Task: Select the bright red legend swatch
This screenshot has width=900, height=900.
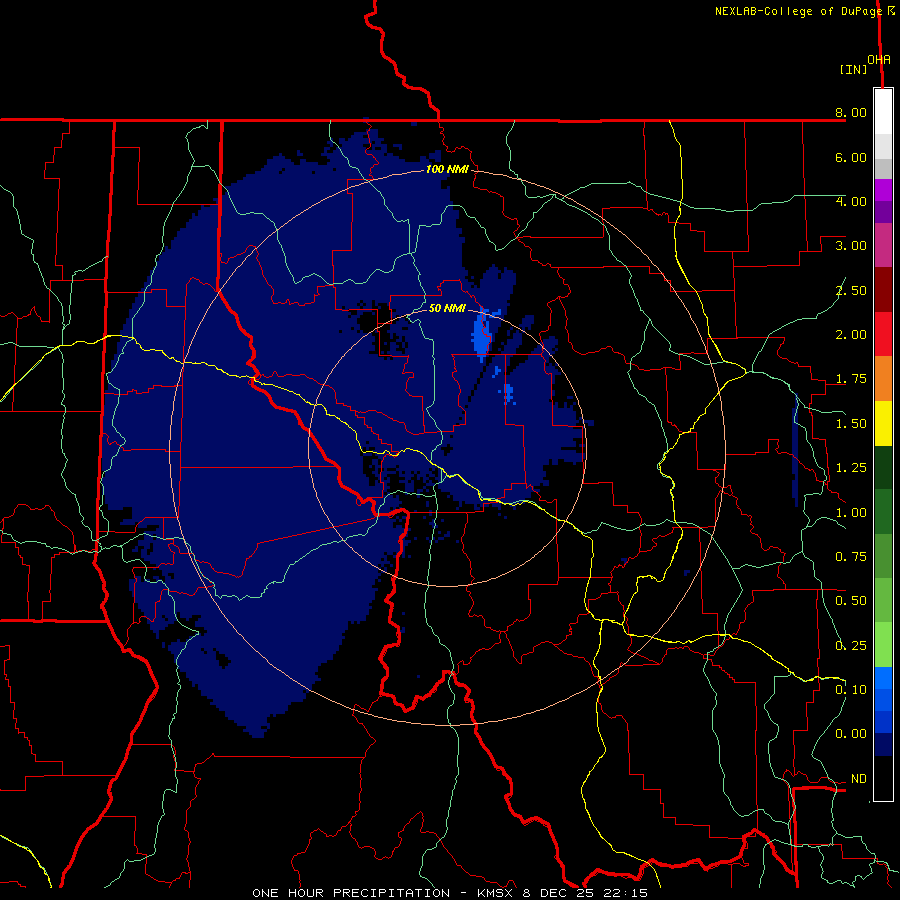Action: coord(883,335)
